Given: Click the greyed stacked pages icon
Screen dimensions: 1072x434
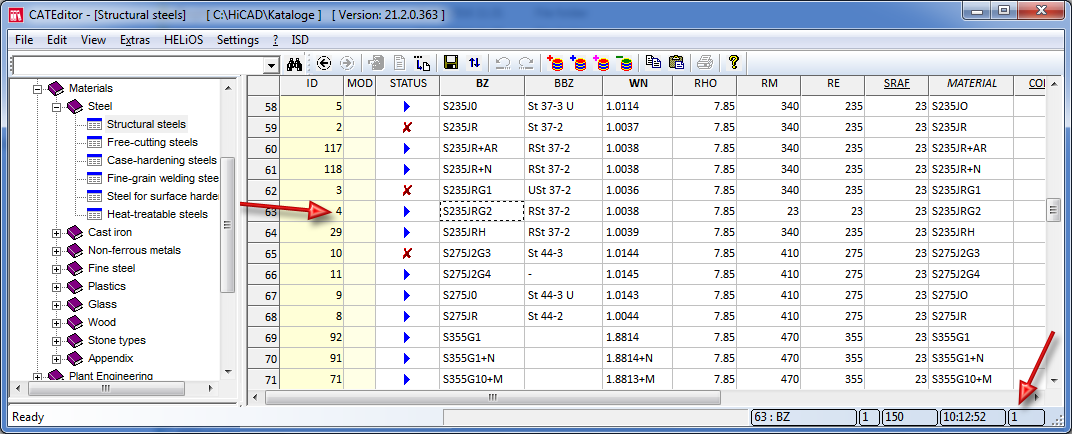Looking at the screenshot, I should pyautogui.click(x=377, y=64).
